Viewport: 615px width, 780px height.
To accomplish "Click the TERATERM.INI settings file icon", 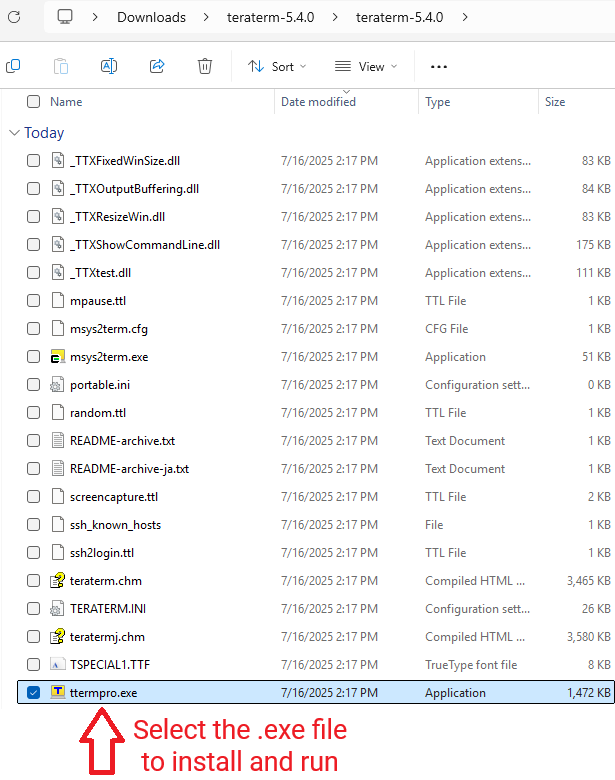I will [58, 608].
